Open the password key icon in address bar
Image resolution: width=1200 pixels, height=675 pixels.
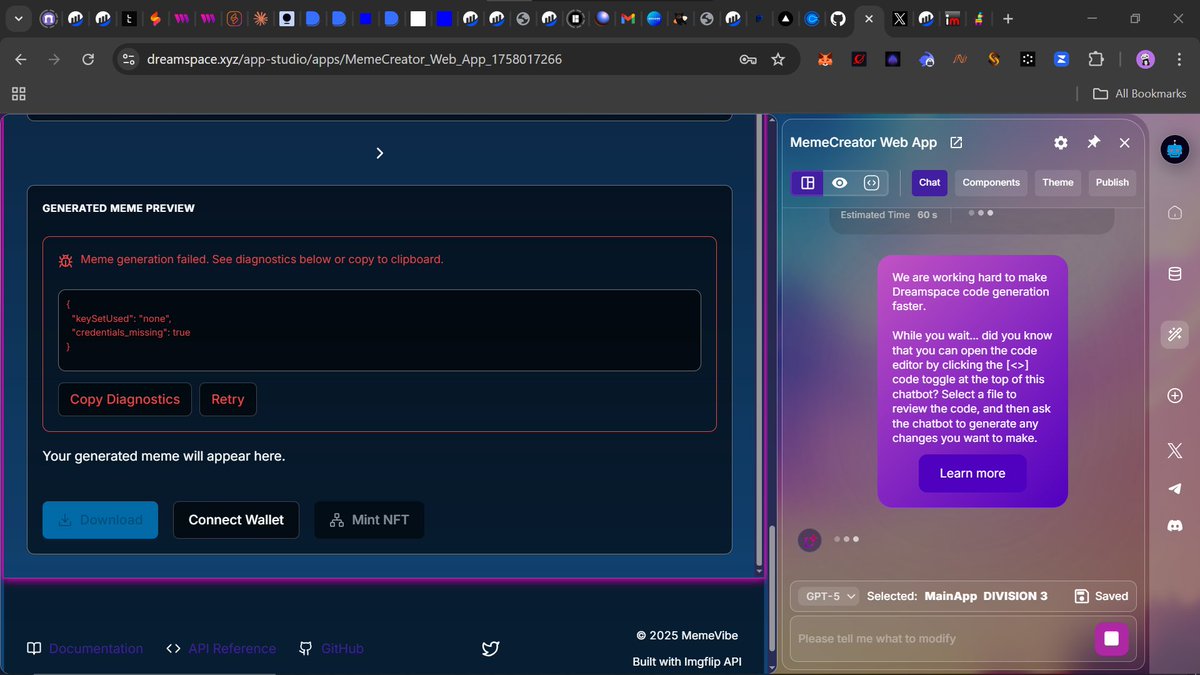pyautogui.click(x=748, y=59)
